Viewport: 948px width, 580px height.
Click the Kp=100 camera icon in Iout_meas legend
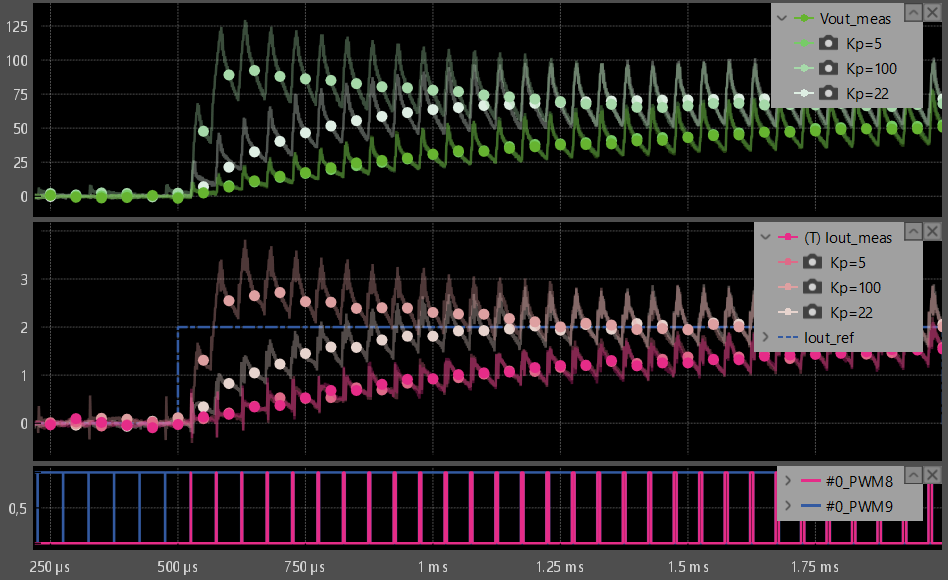click(812, 287)
